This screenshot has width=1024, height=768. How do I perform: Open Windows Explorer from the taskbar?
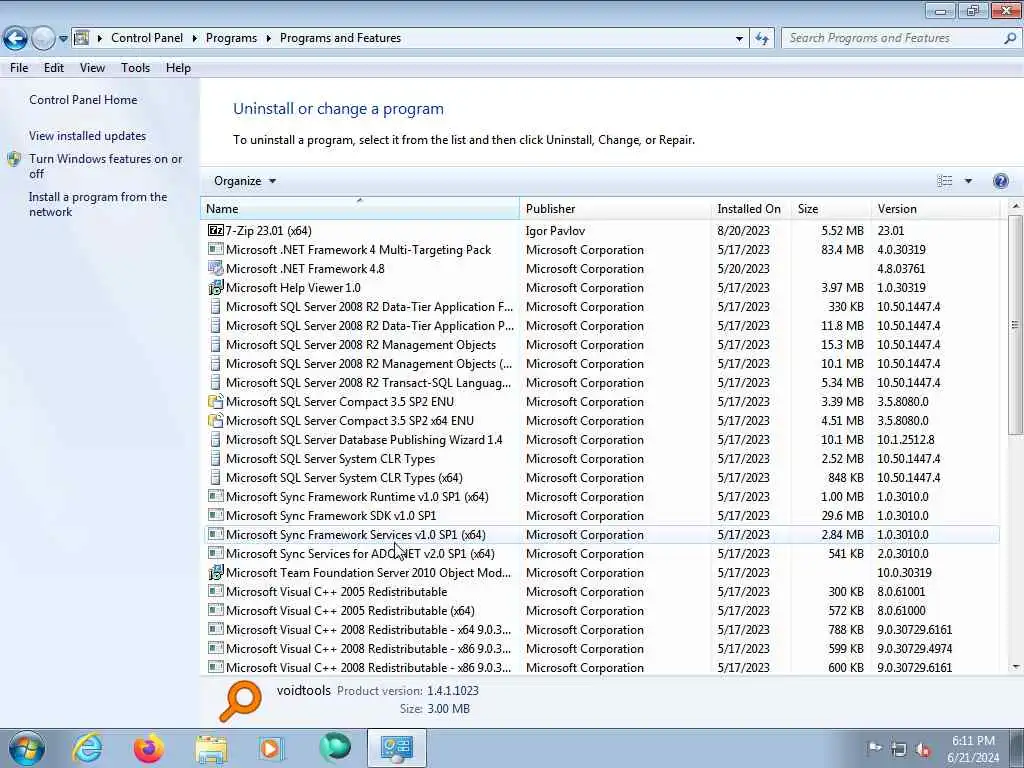211,748
